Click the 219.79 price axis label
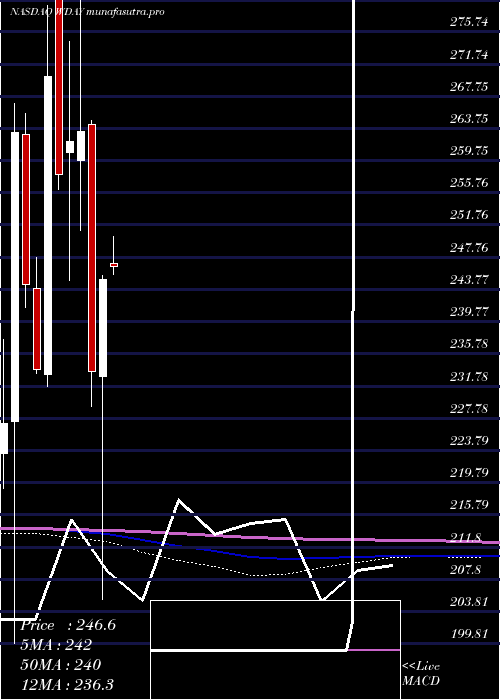Viewport: 500px width, 700px height. pyautogui.click(x=469, y=472)
